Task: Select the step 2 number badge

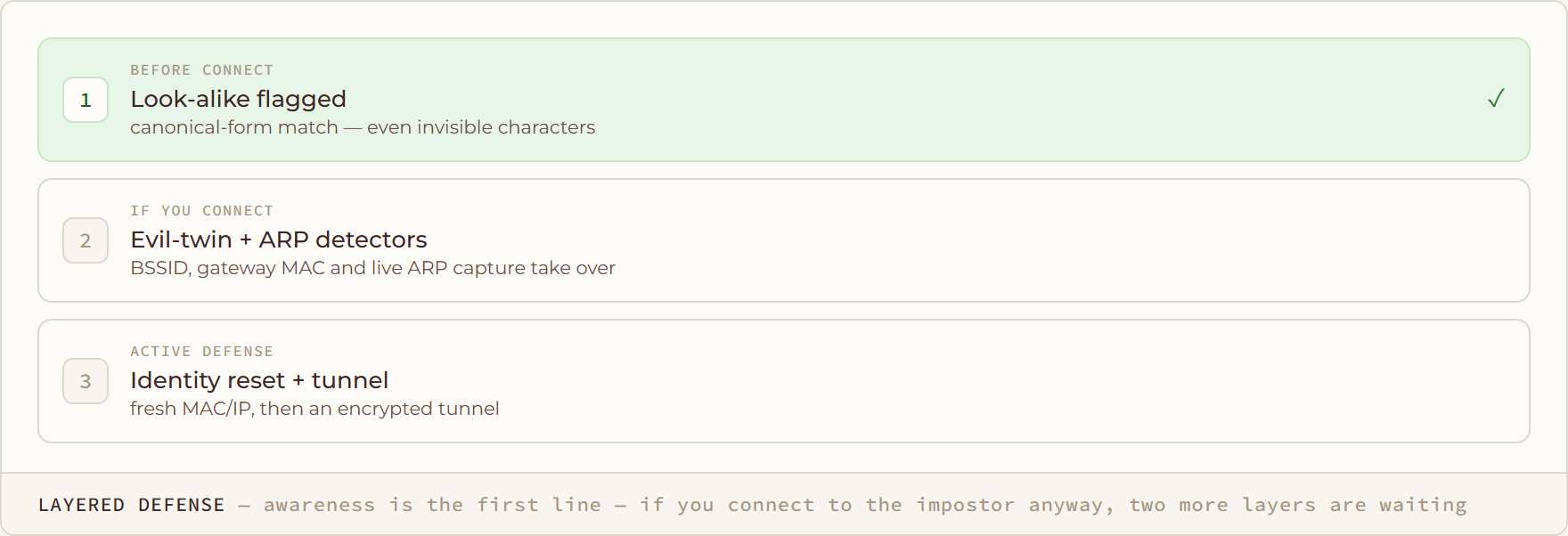Action: (x=86, y=240)
